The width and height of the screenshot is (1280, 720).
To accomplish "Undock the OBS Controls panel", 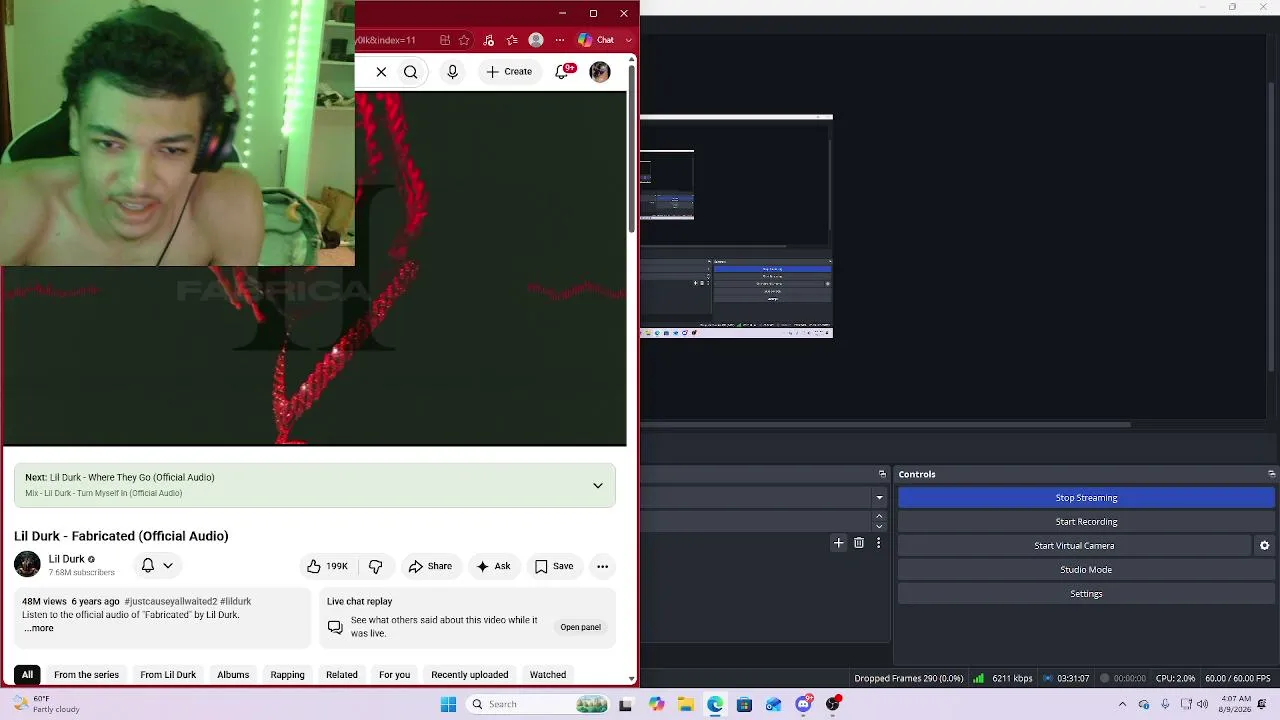I will coord(1271,474).
